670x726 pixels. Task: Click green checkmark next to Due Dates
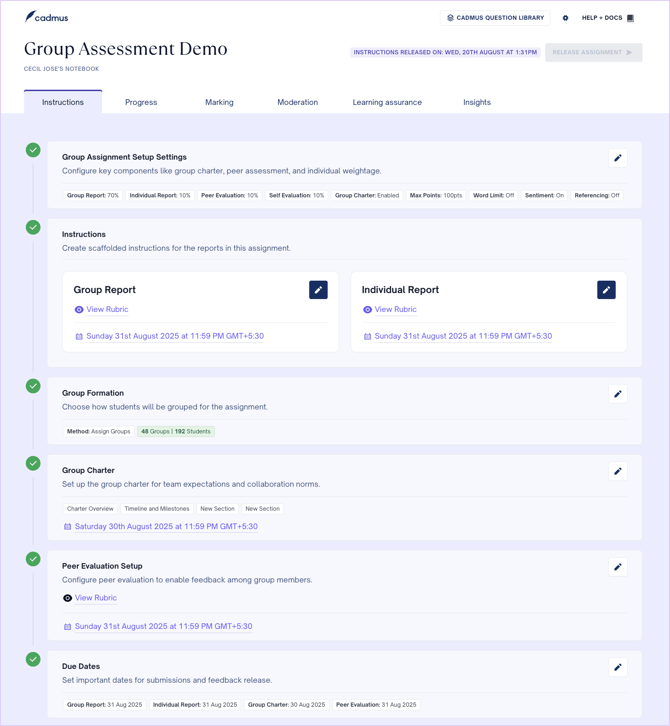[33, 659]
